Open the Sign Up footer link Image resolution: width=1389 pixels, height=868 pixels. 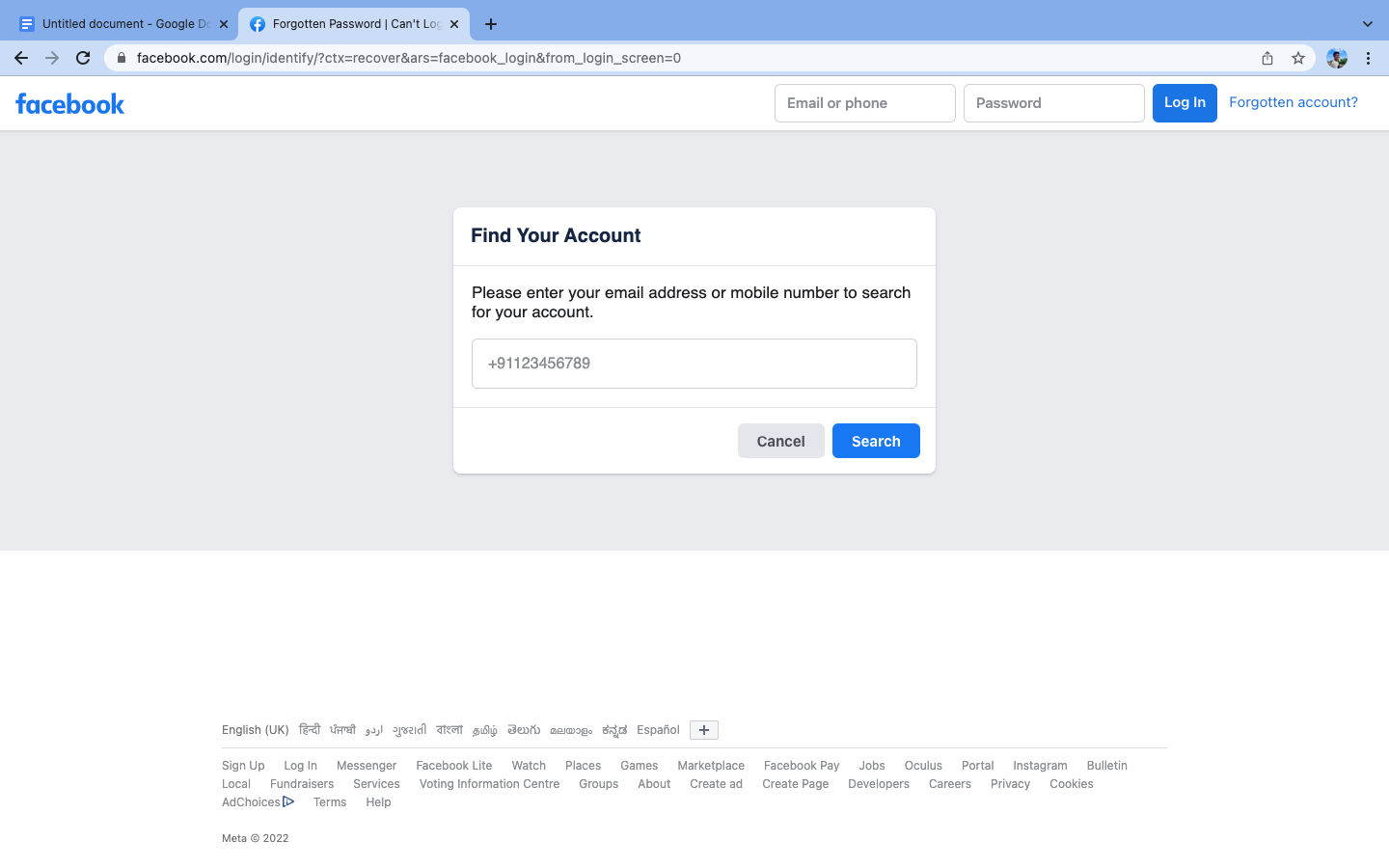pos(243,766)
